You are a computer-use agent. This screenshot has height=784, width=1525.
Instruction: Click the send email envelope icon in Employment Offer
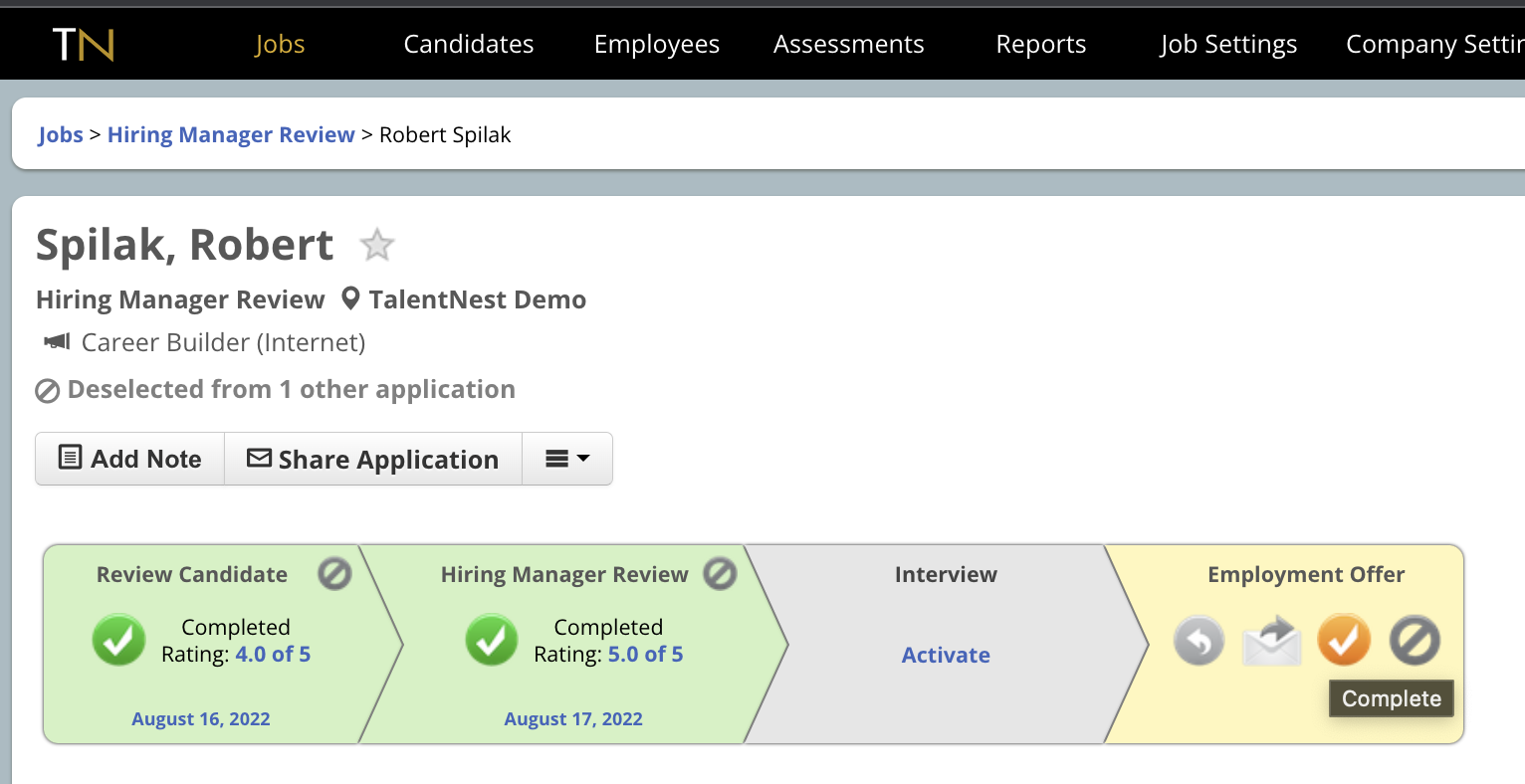1272,640
